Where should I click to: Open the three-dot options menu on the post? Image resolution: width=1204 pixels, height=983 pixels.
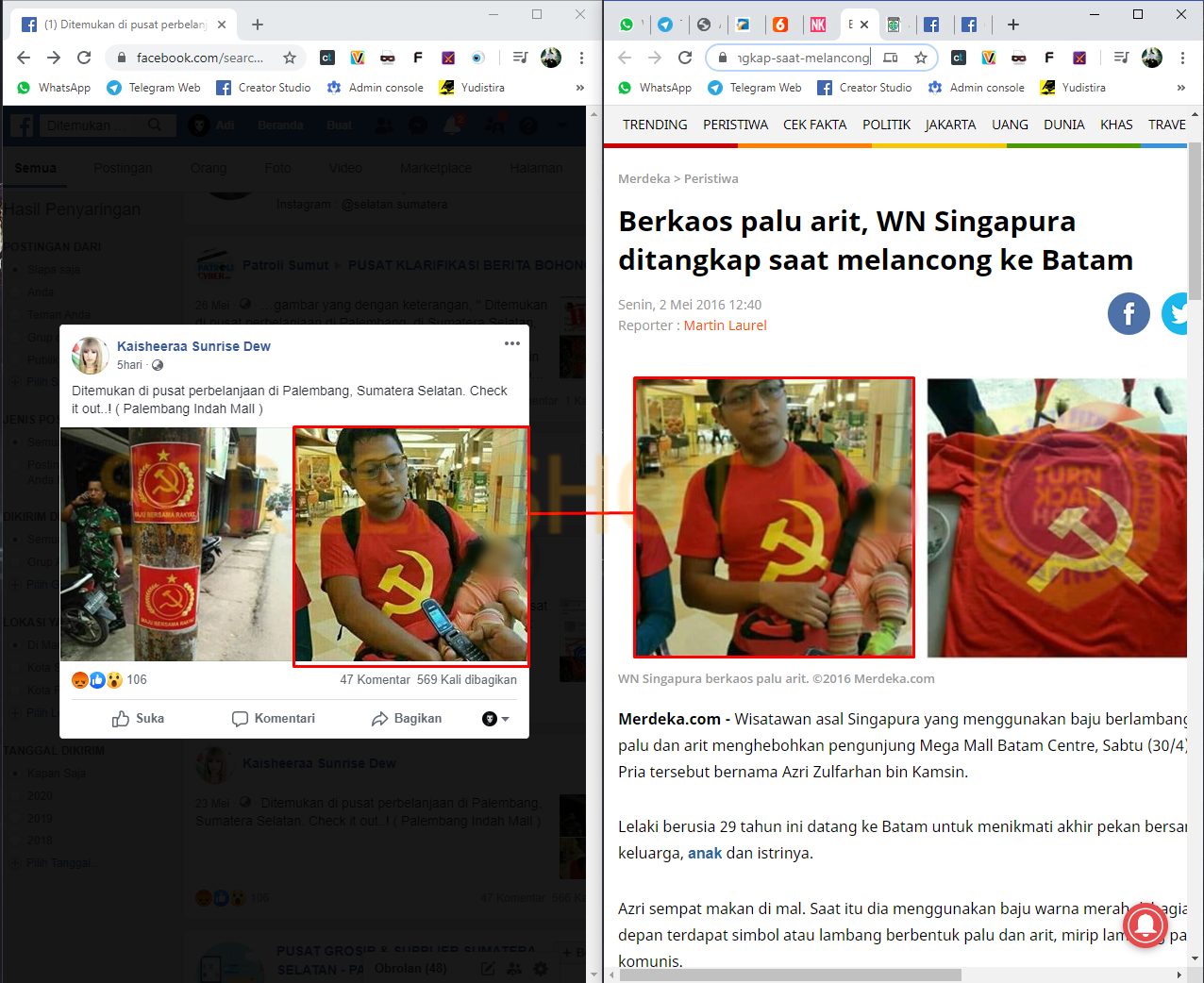coord(512,343)
